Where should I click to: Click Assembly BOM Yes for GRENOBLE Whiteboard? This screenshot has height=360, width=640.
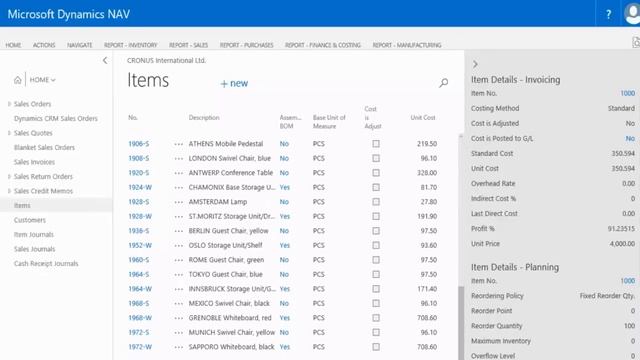pyautogui.click(x=285, y=318)
